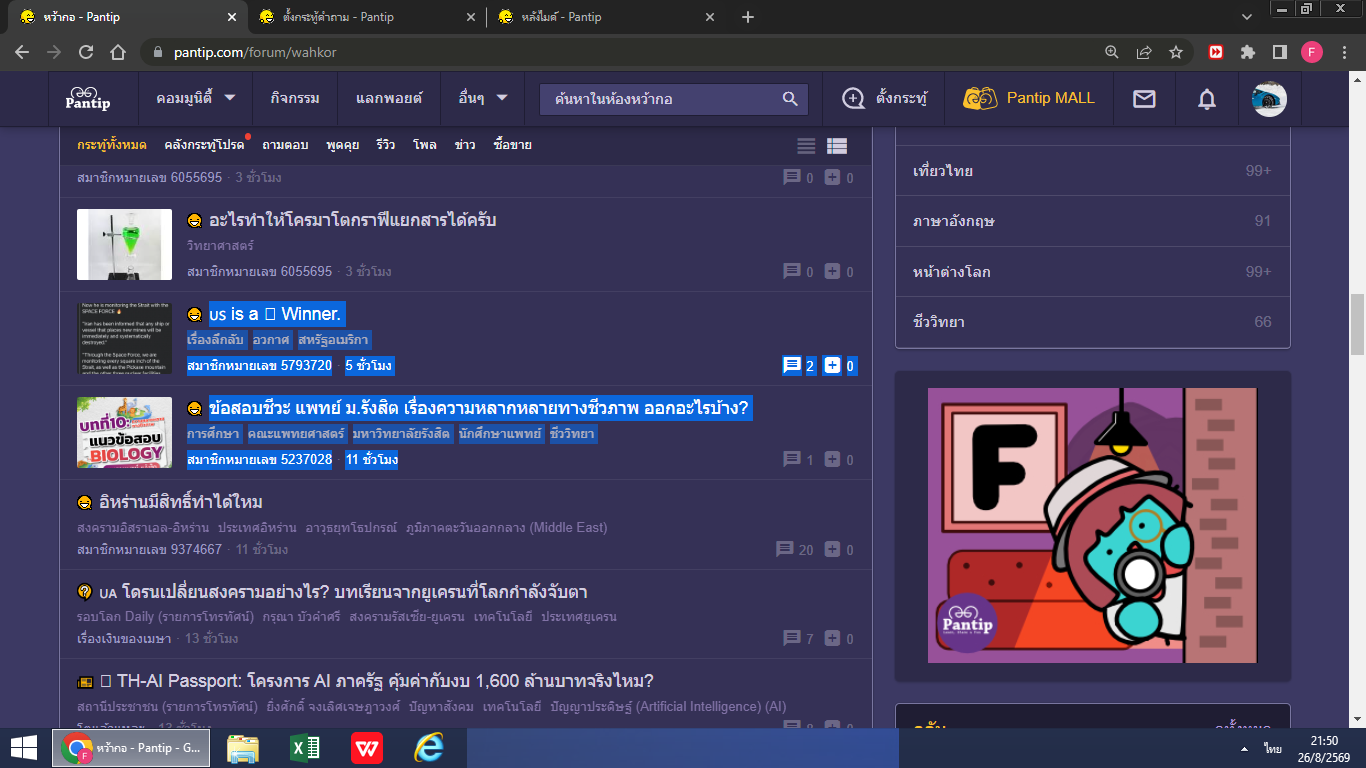Image resolution: width=1366 pixels, height=768 pixels.
Task: Open the BIOLOGY thread thumbnail image
Action: coord(125,433)
